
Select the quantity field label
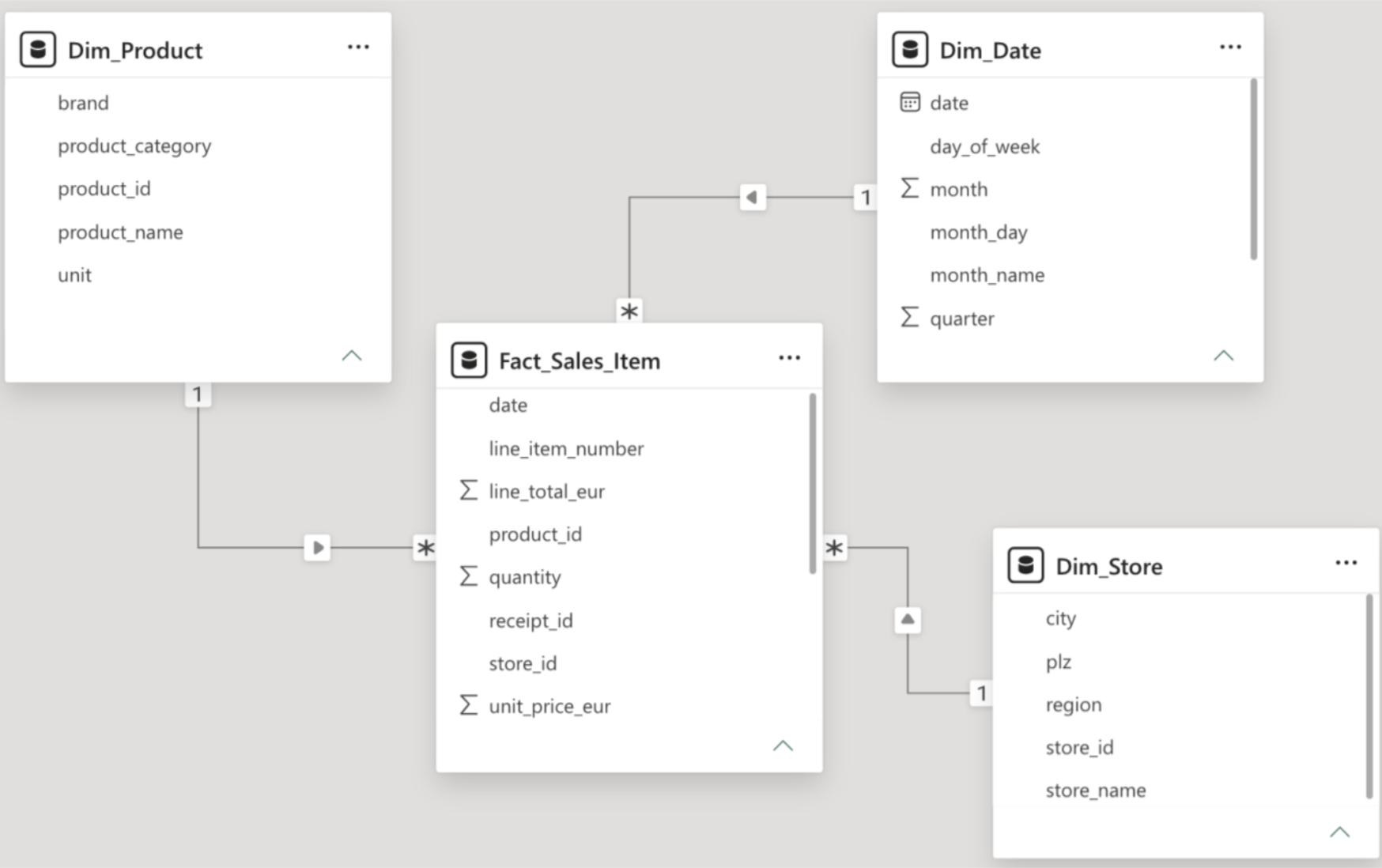click(x=524, y=578)
